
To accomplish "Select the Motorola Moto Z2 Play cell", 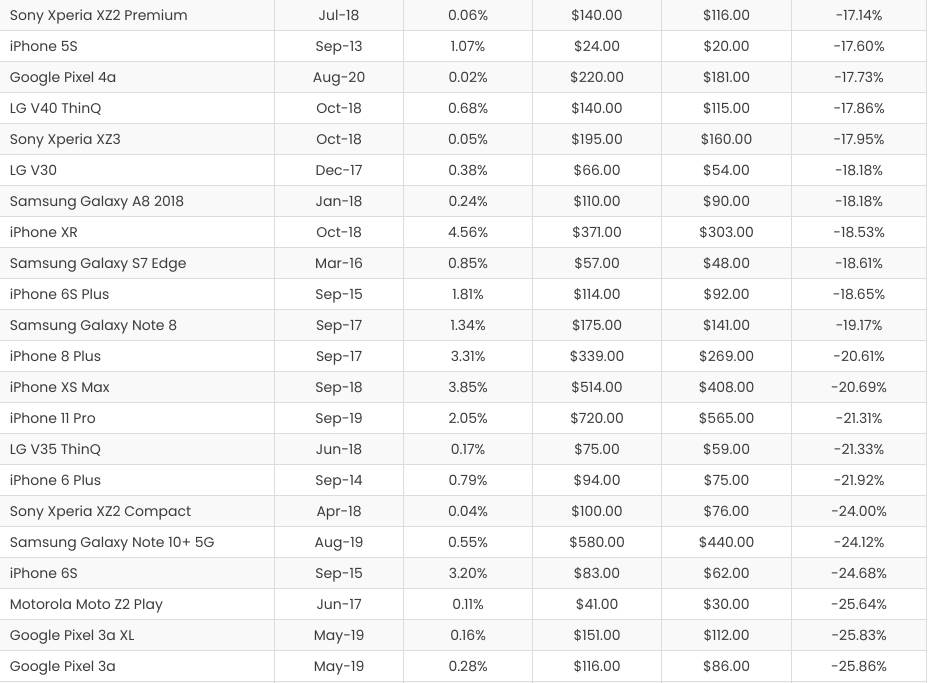I will (86, 604).
